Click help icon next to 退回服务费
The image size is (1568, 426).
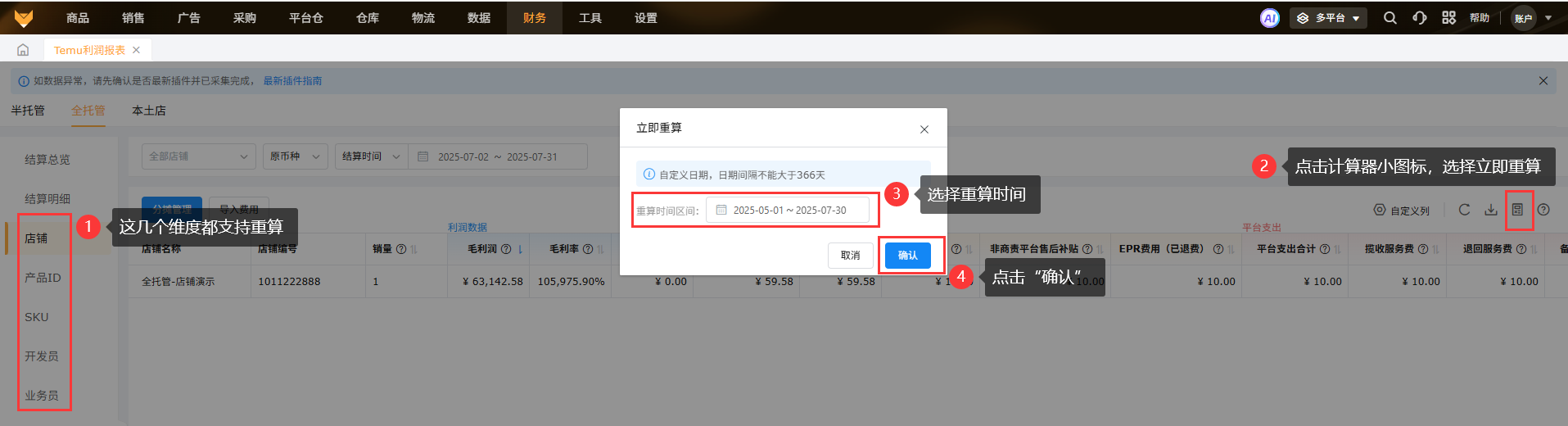(1521, 249)
